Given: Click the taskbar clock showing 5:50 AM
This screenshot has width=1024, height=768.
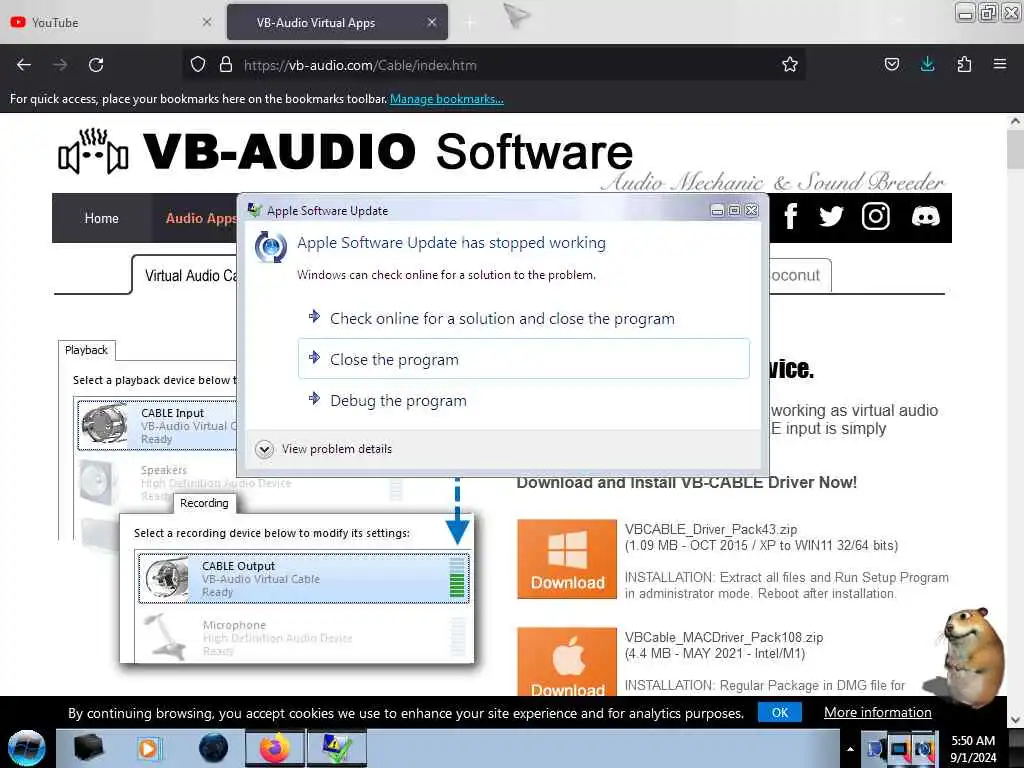Looking at the screenshot, I should pos(973,749).
